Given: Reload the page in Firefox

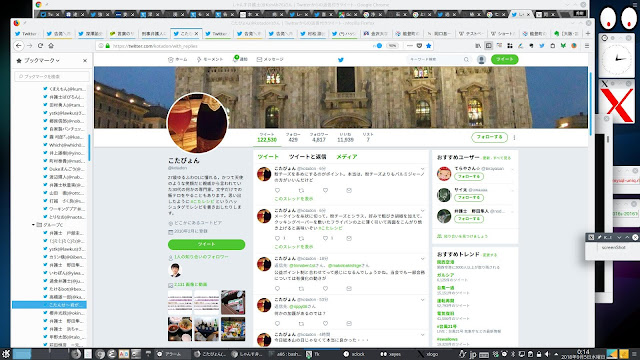Looking at the screenshot, I should coord(40,46).
